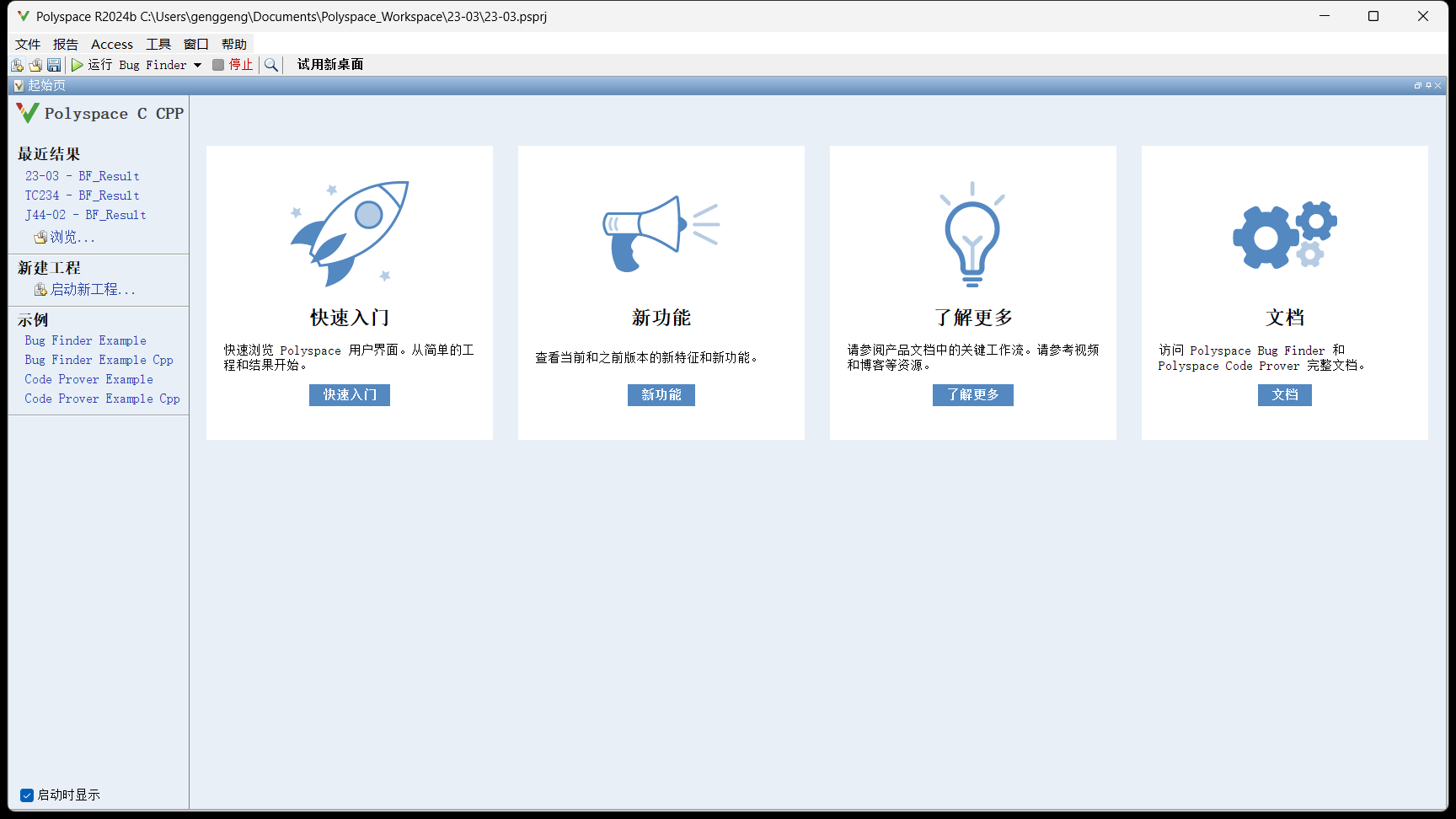Click the gears icon on the 文档 card
The image size is (1456, 819).
point(1285,235)
